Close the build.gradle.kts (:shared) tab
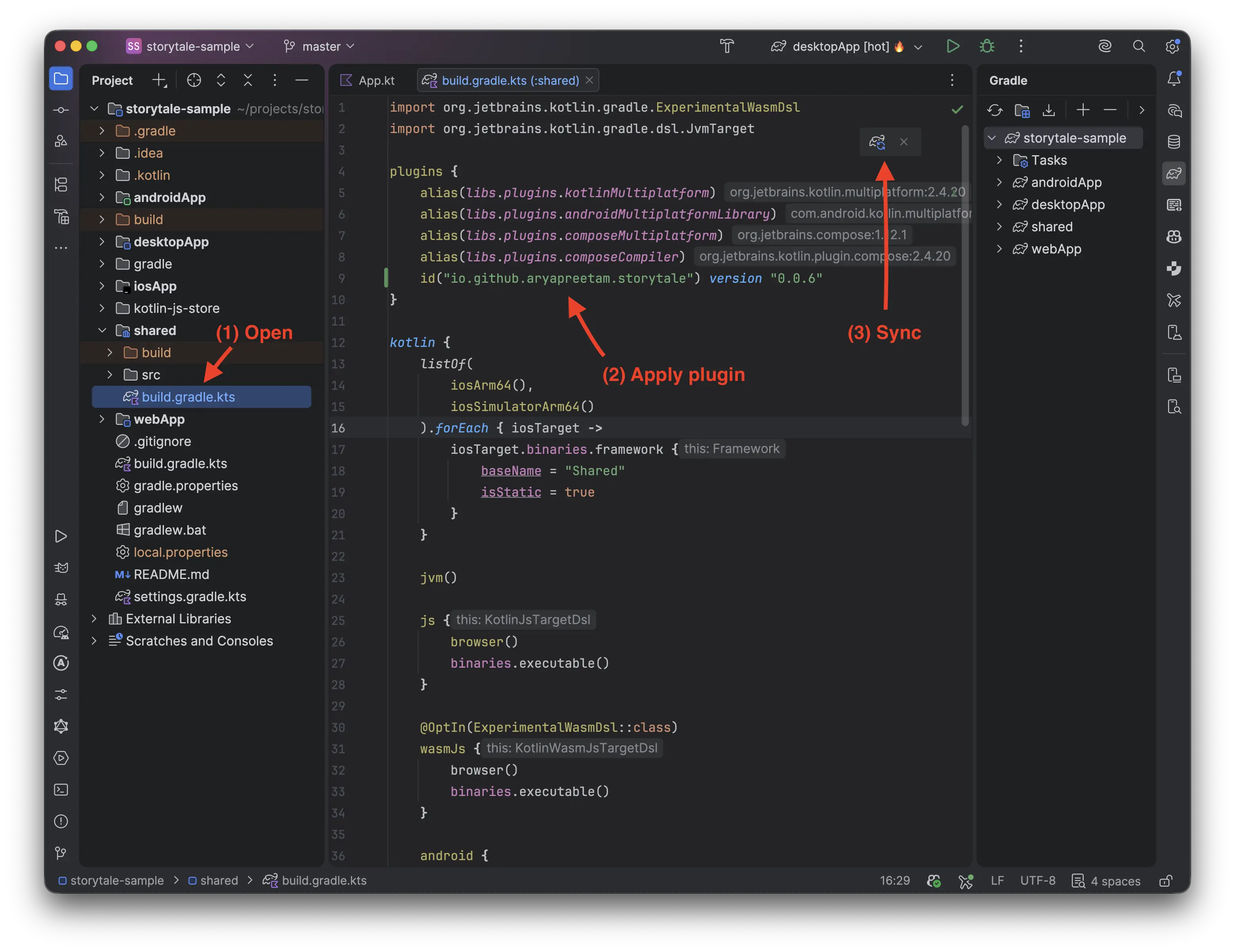1235x952 pixels. pos(589,80)
